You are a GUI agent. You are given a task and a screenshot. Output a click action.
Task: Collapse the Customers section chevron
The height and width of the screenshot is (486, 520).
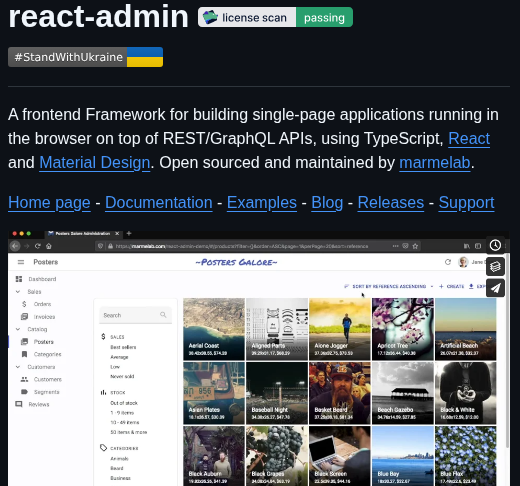tap(18, 367)
